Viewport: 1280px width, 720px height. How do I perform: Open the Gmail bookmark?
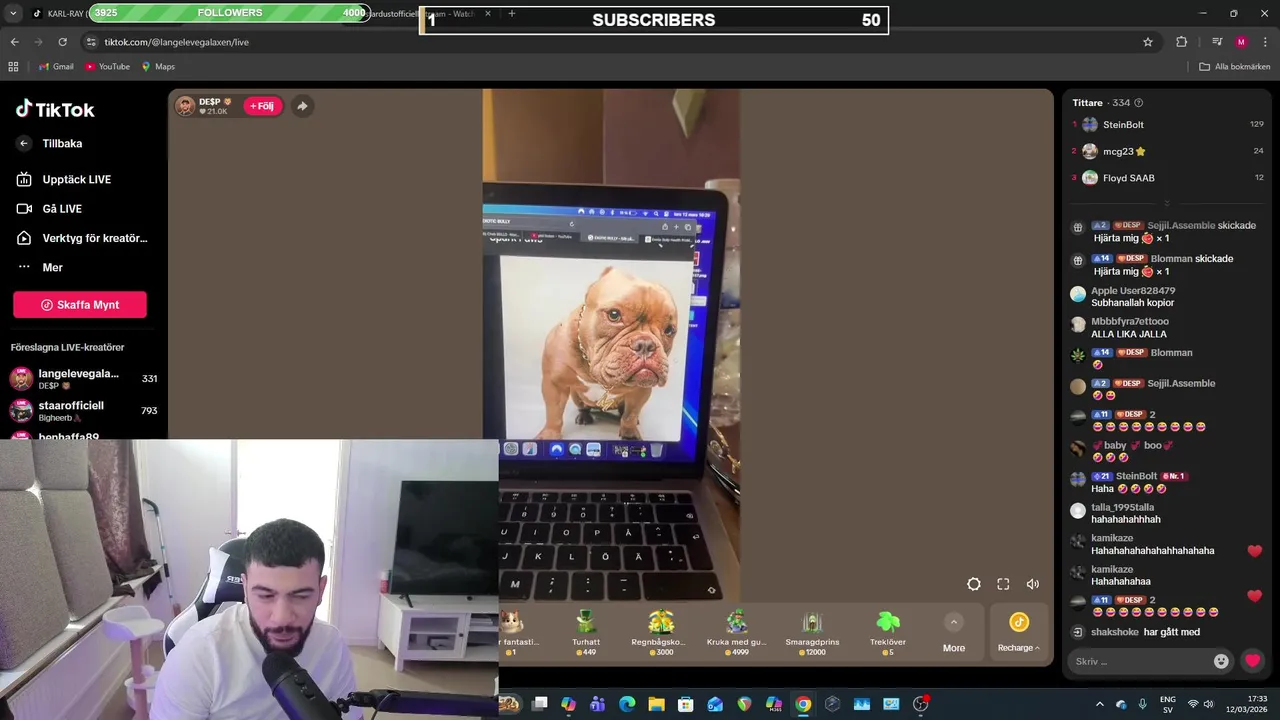coord(56,67)
